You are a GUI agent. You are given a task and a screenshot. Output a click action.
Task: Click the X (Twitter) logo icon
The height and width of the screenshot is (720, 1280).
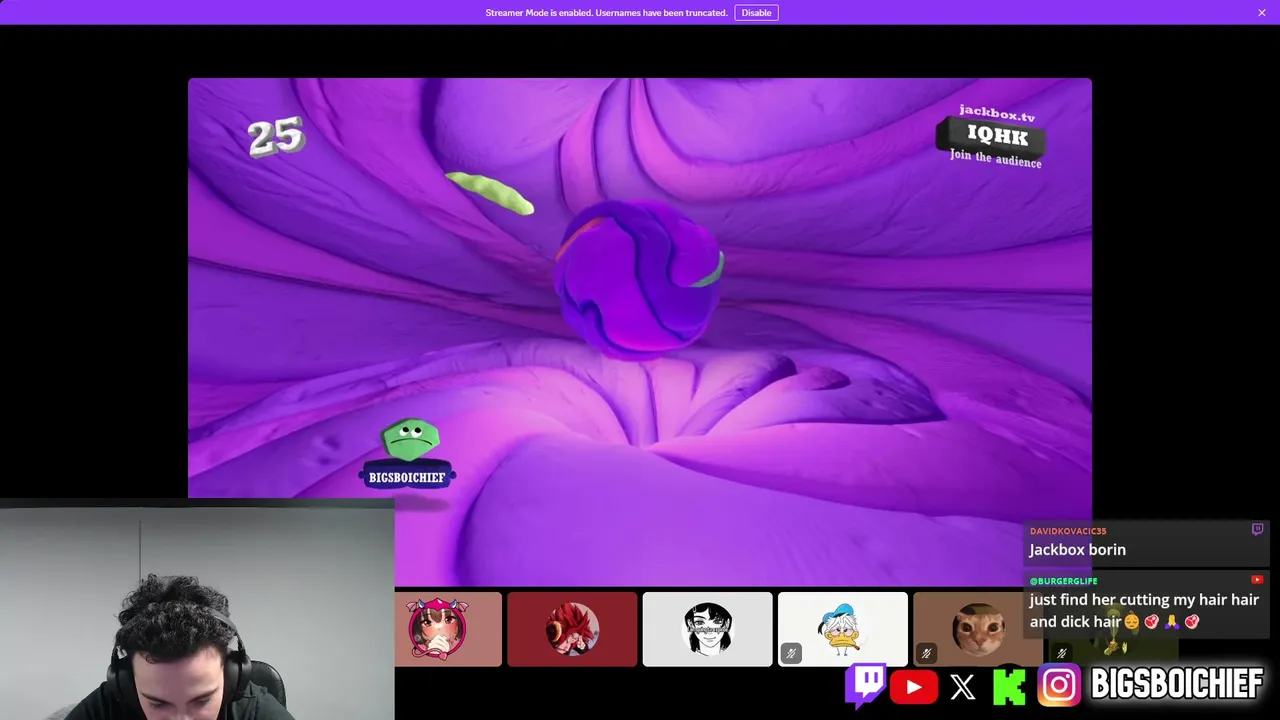(962, 687)
